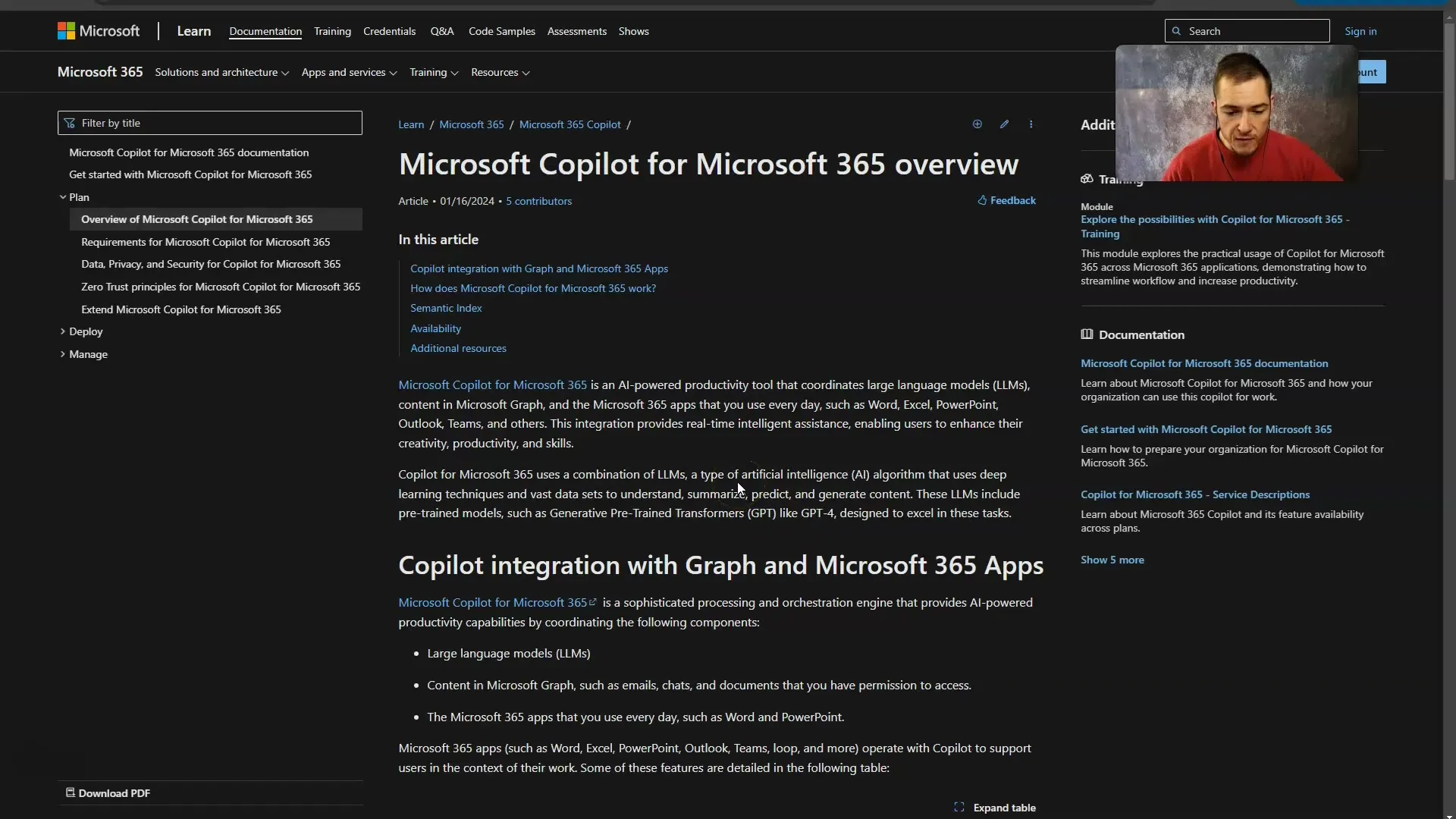Click the bookmark/save icon
The width and height of the screenshot is (1456, 819).
(x=978, y=123)
